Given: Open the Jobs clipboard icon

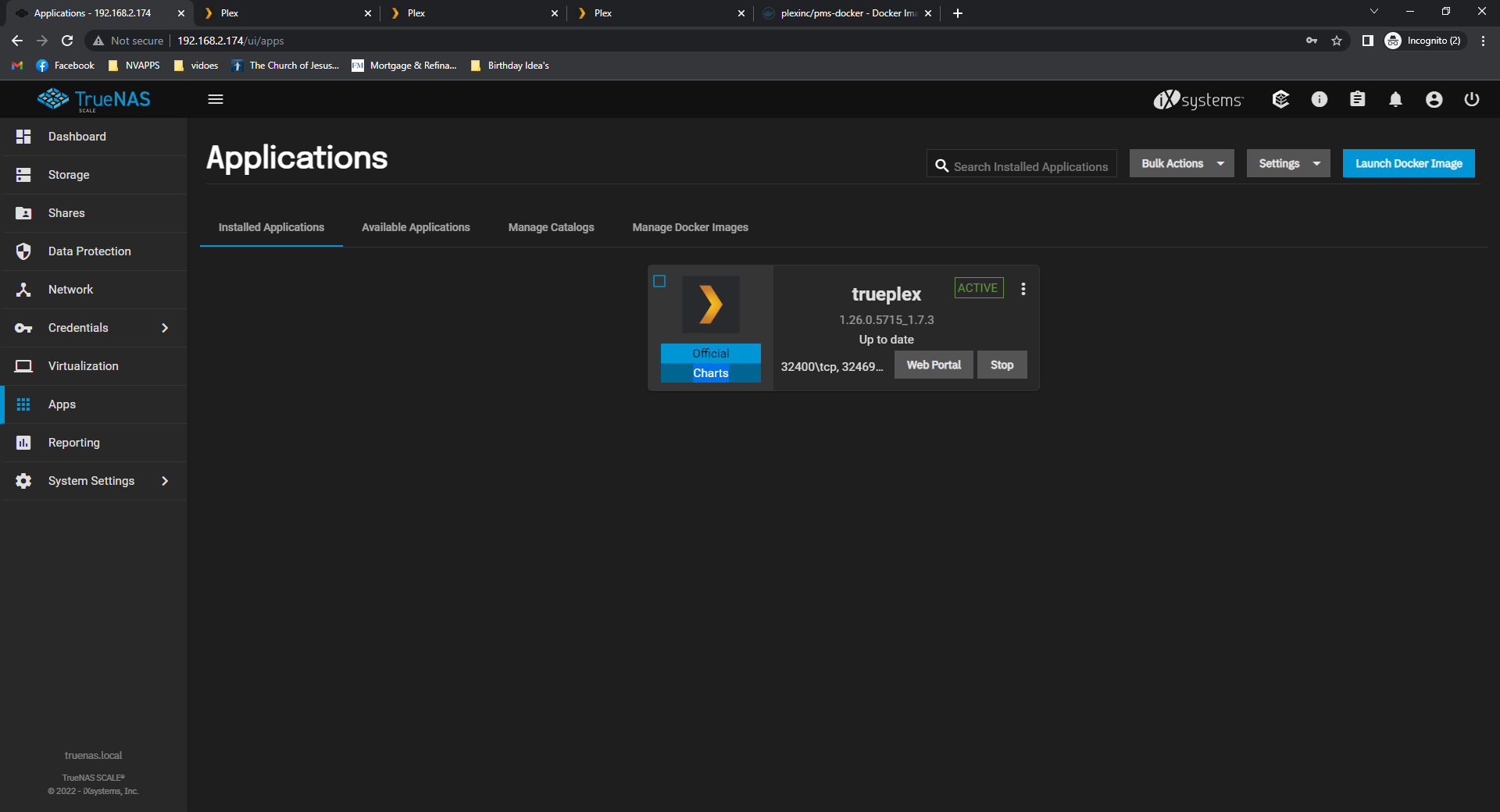Looking at the screenshot, I should (1358, 99).
